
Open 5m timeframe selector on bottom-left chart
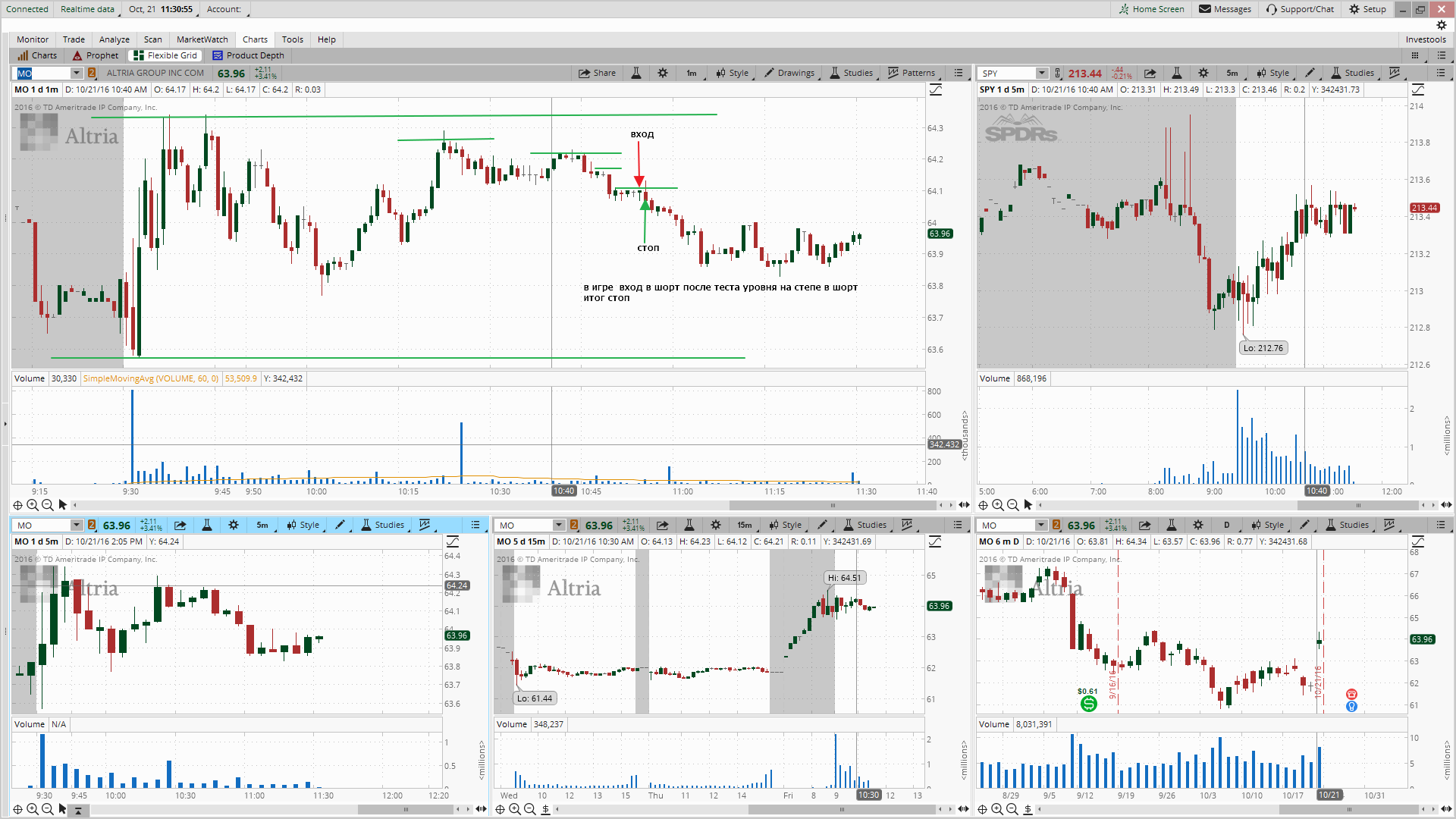pyautogui.click(x=262, y=525)
